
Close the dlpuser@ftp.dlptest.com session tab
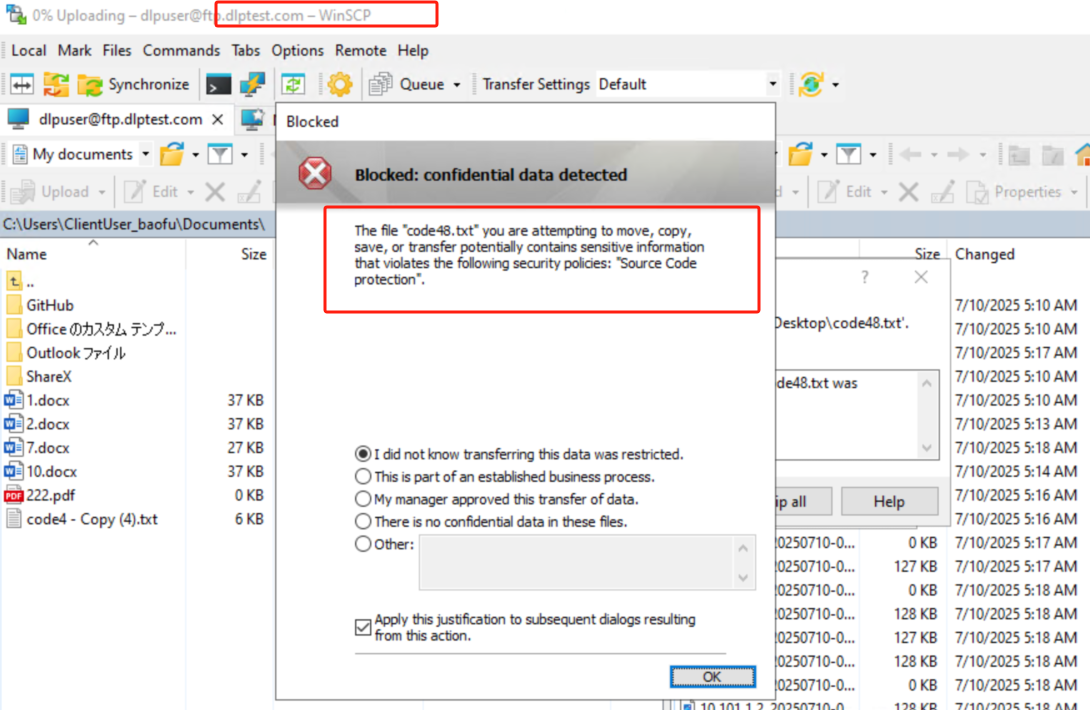click(218, 120)
